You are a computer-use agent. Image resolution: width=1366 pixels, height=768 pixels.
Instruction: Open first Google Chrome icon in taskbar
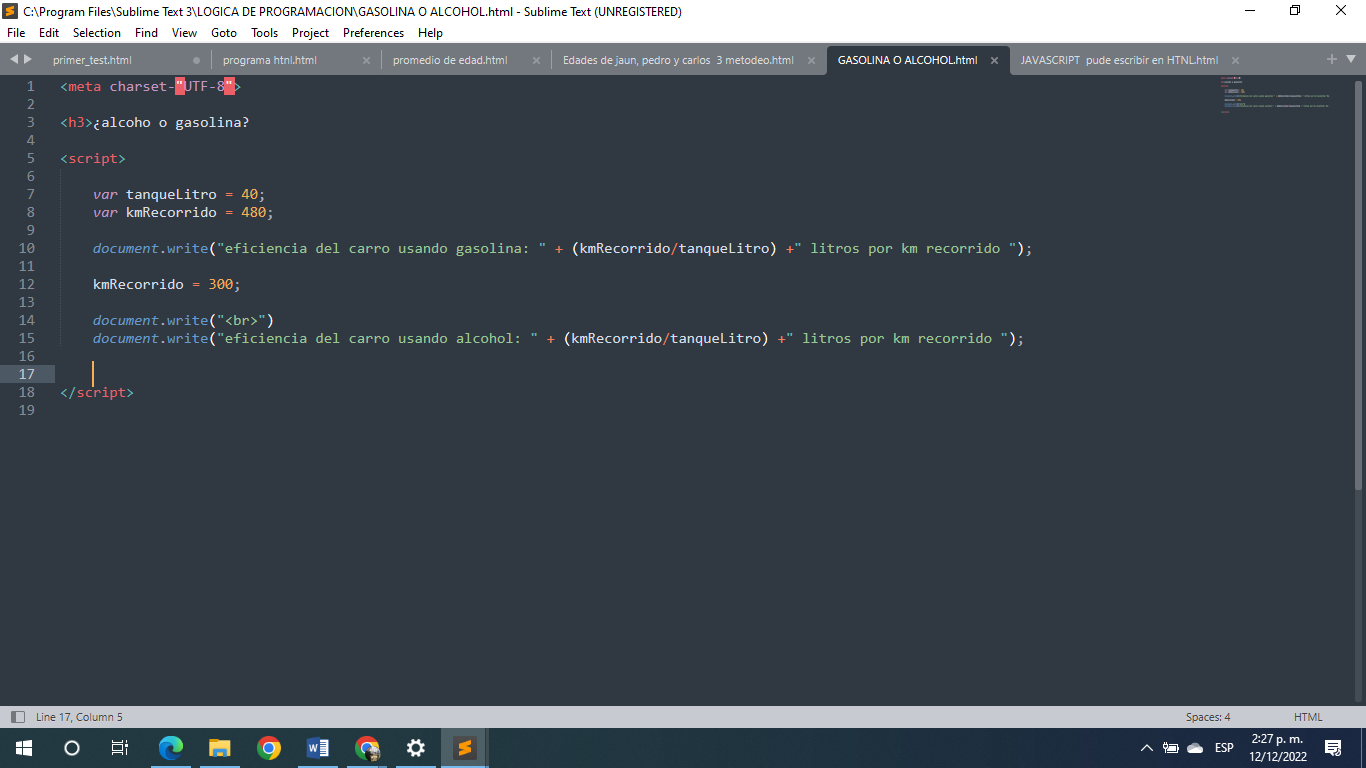click(x=268, y=748)
